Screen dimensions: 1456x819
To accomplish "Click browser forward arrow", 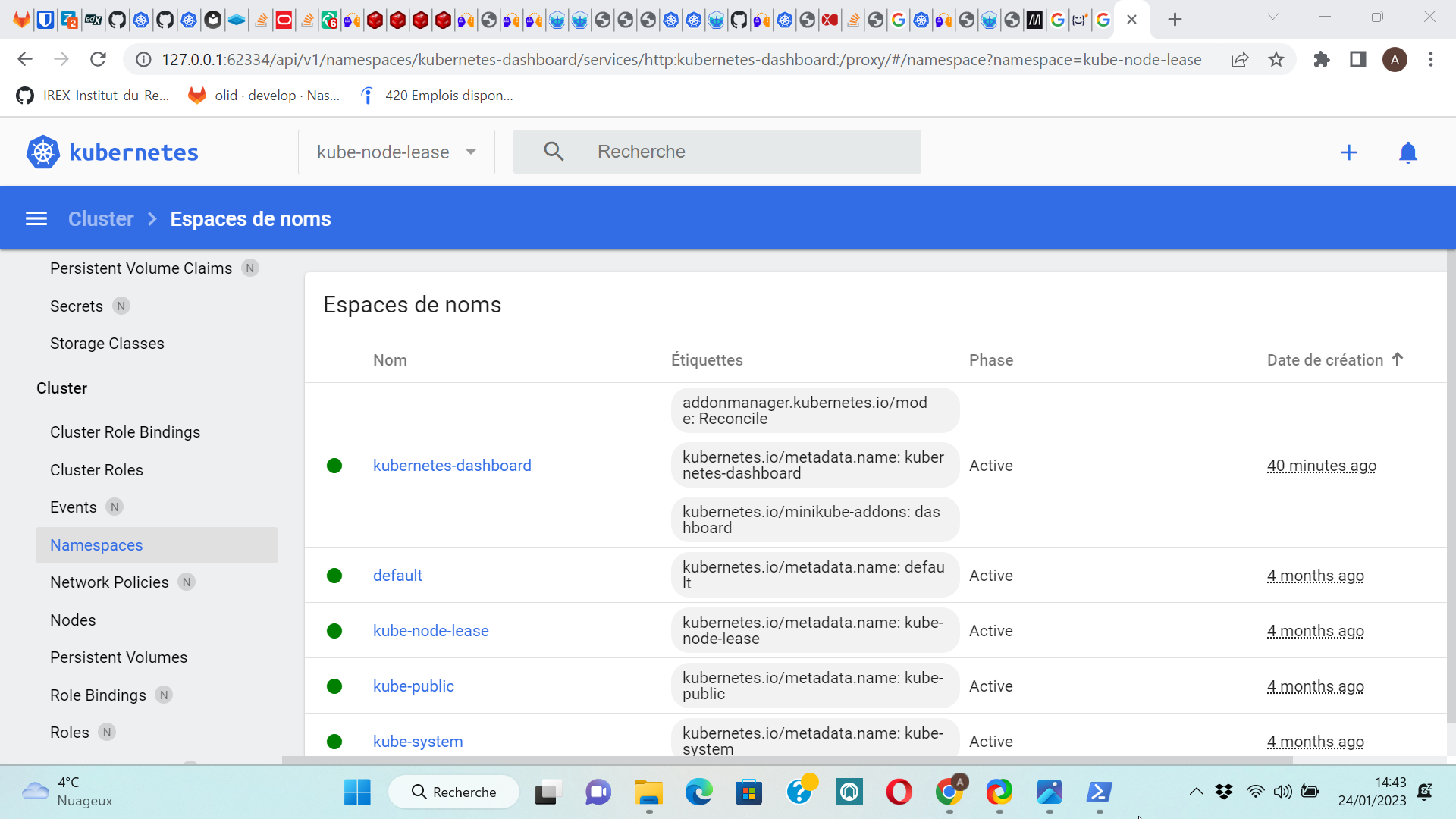I will 61,59.
